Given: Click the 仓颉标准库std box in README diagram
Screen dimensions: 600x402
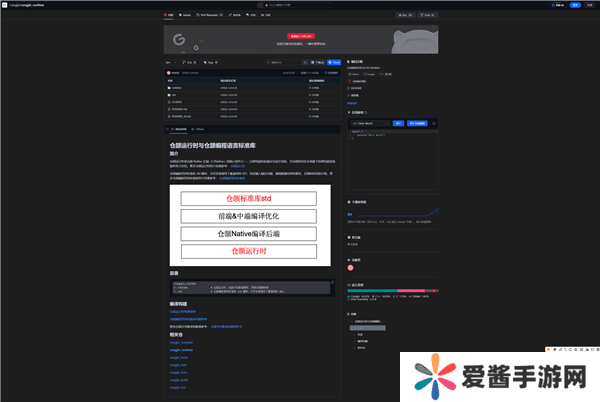Looking at the screenshot, I should tap(249, 198).
